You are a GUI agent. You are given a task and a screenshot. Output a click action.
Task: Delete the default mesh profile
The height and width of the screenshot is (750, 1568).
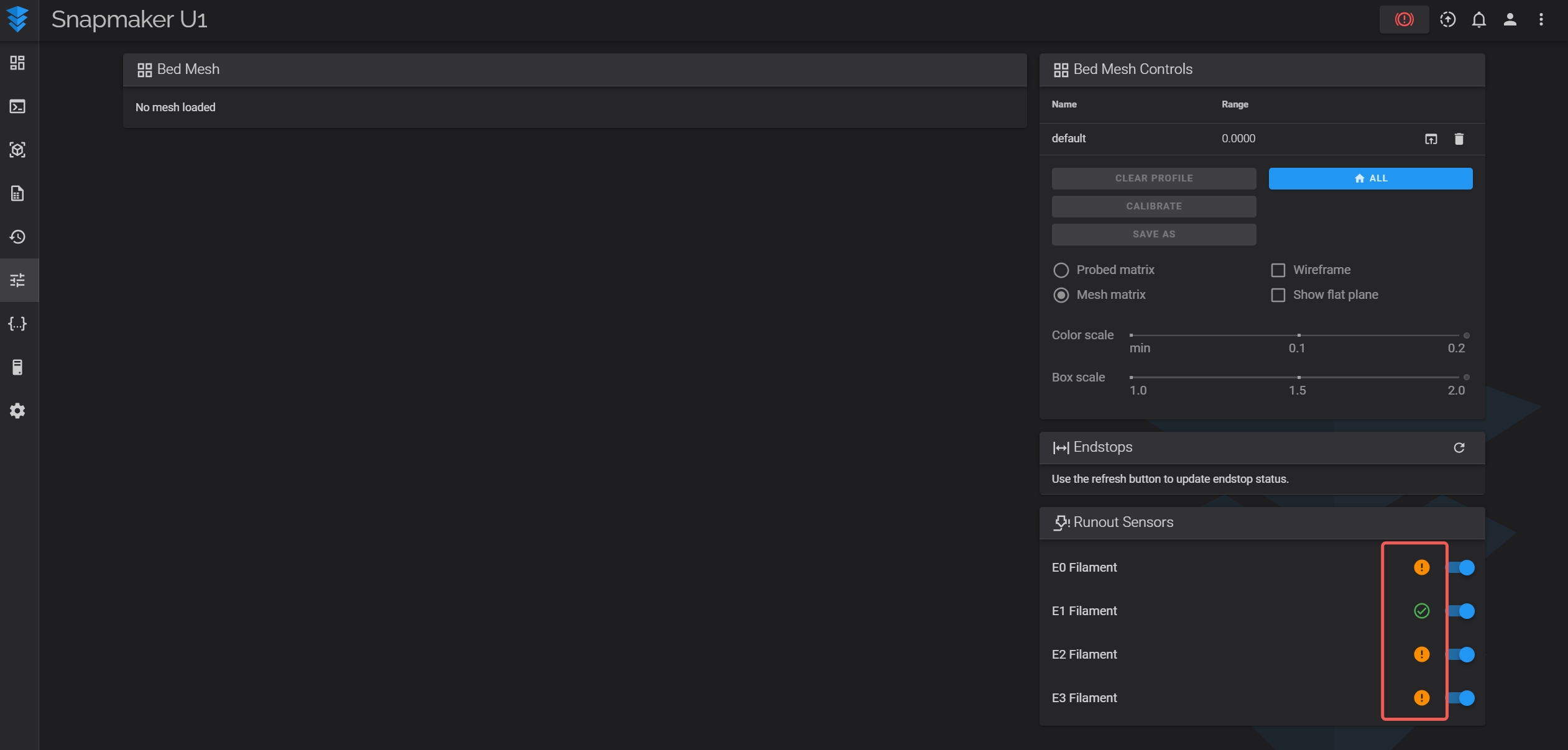(x=1459, y=139)
